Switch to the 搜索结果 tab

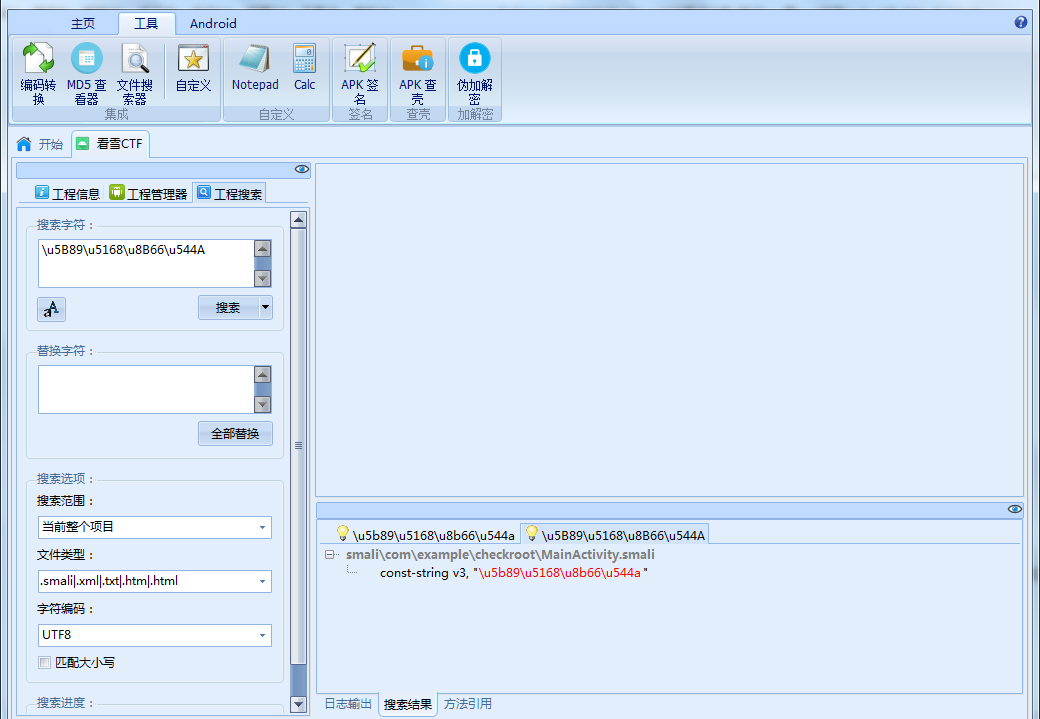tap(408, 704)
